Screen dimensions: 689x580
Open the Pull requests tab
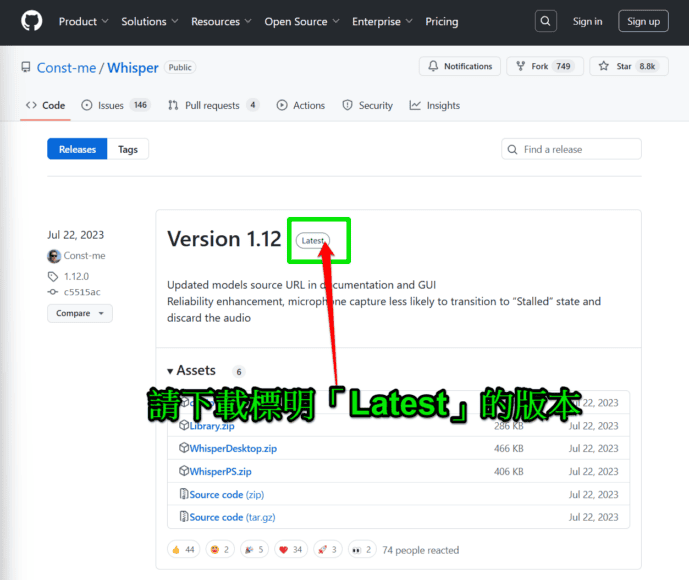pos(212,105)
